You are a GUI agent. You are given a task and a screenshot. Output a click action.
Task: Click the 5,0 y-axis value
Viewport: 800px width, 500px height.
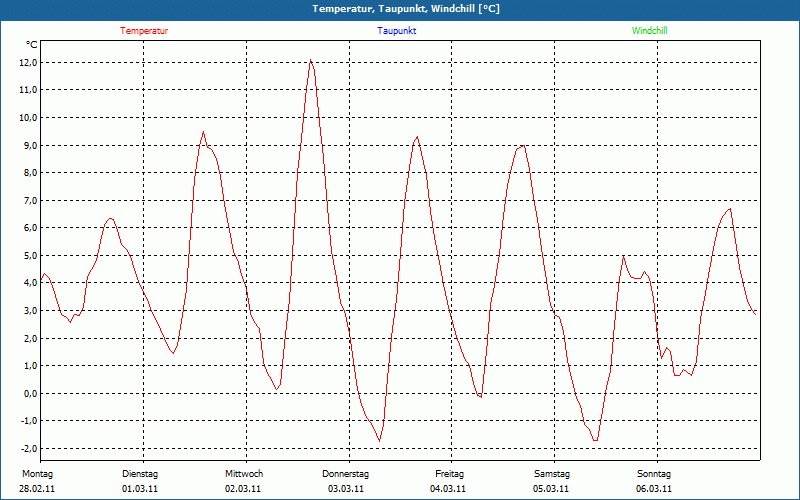click(x=30, y=255)
